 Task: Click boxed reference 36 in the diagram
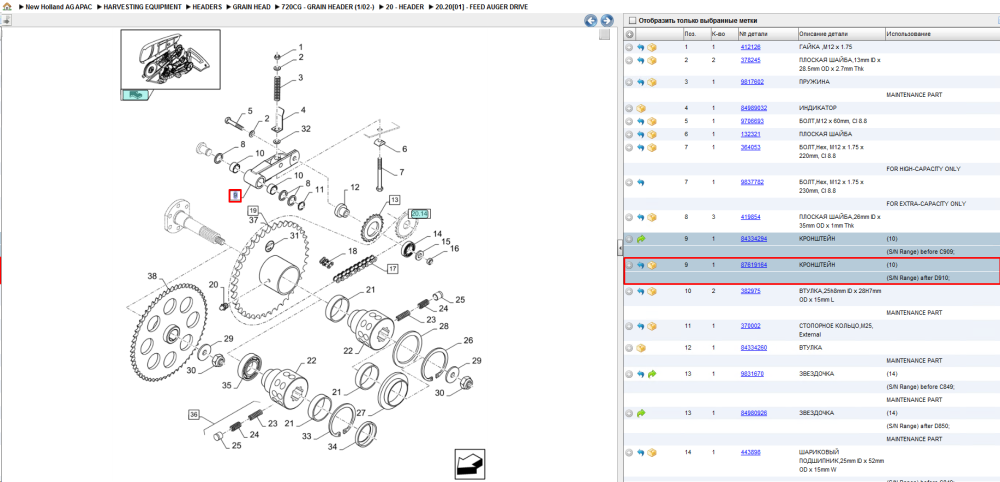(194, 415)
